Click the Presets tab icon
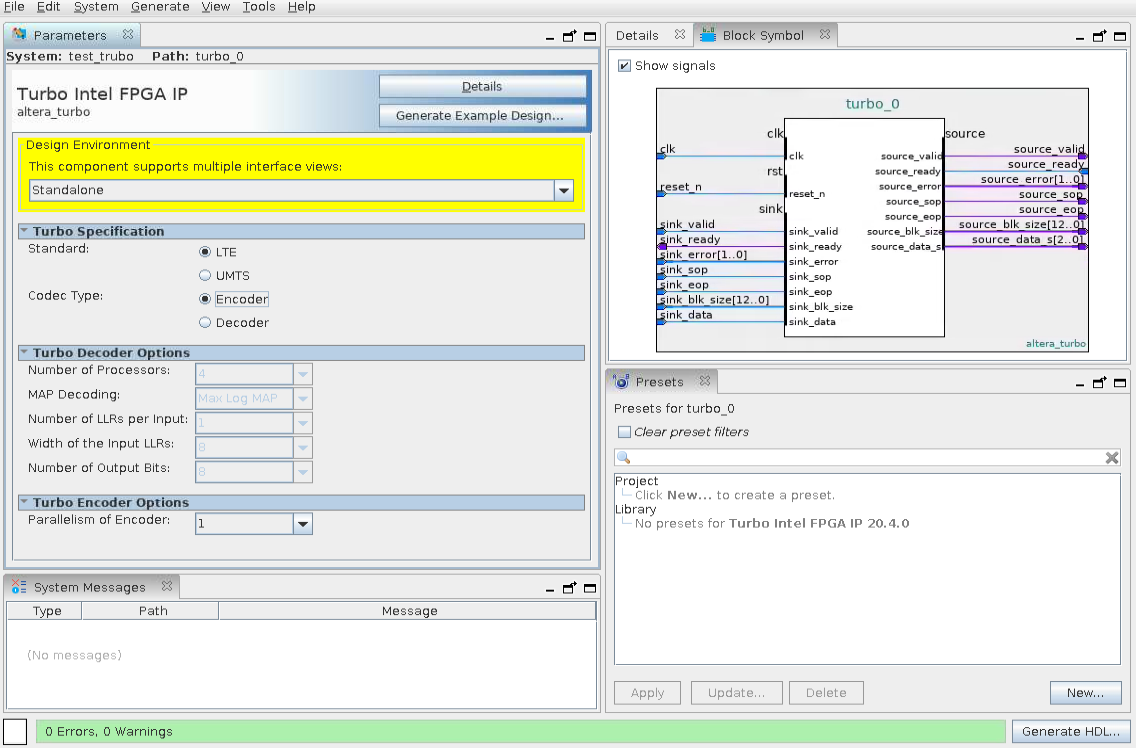The width and height of the screenshot is (1136, 748). (x=621, y=381)
